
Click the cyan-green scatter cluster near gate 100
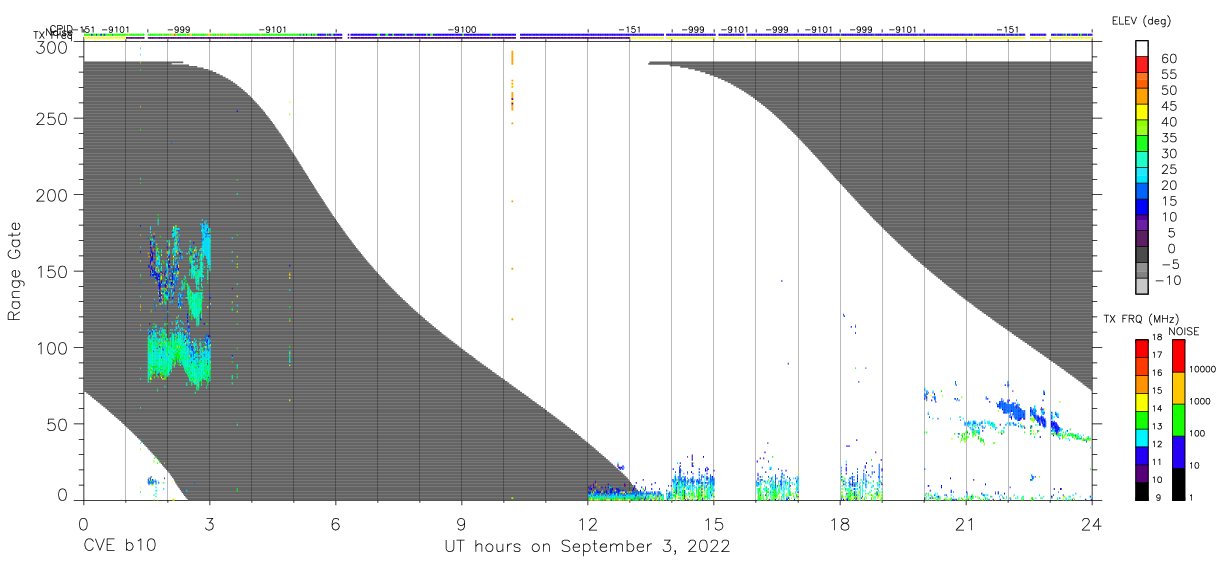point(179,355)
